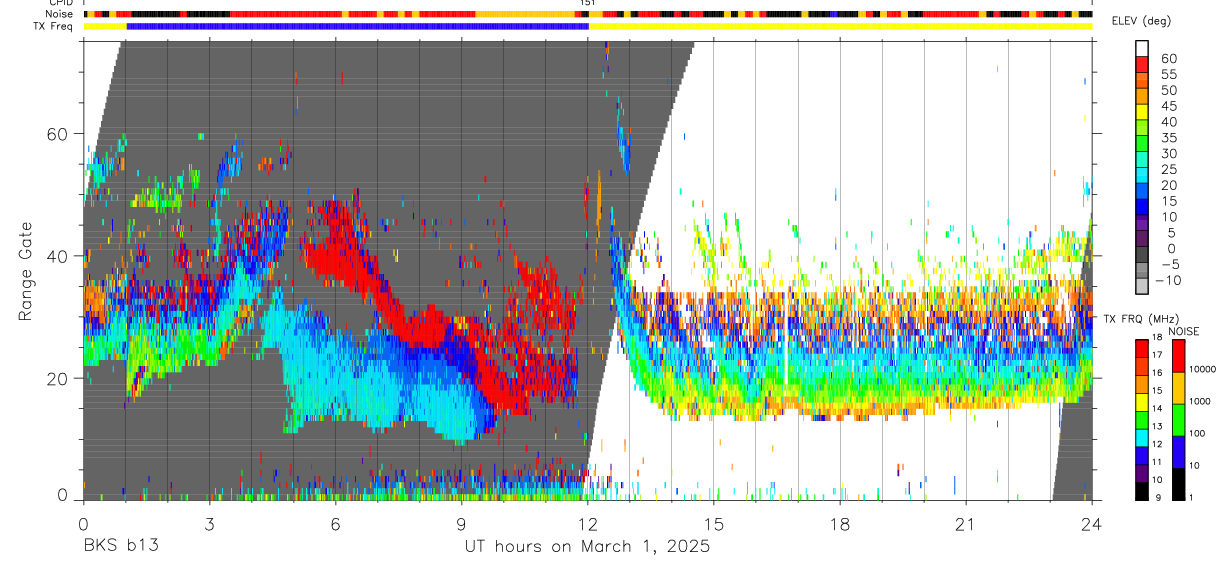Click the '-10' label on ELEV colorbar
The image size is (1228, 567).
coord(1170,281)
